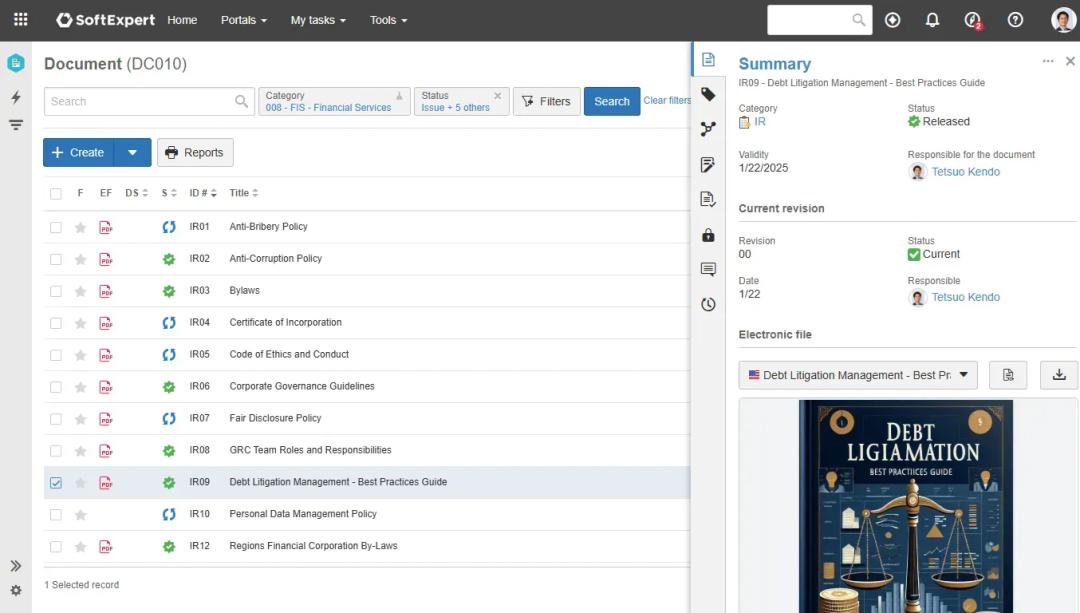Screen dimensions: 1080x613
Task: Click the notifications bell icon
Action: pos(932,20)
